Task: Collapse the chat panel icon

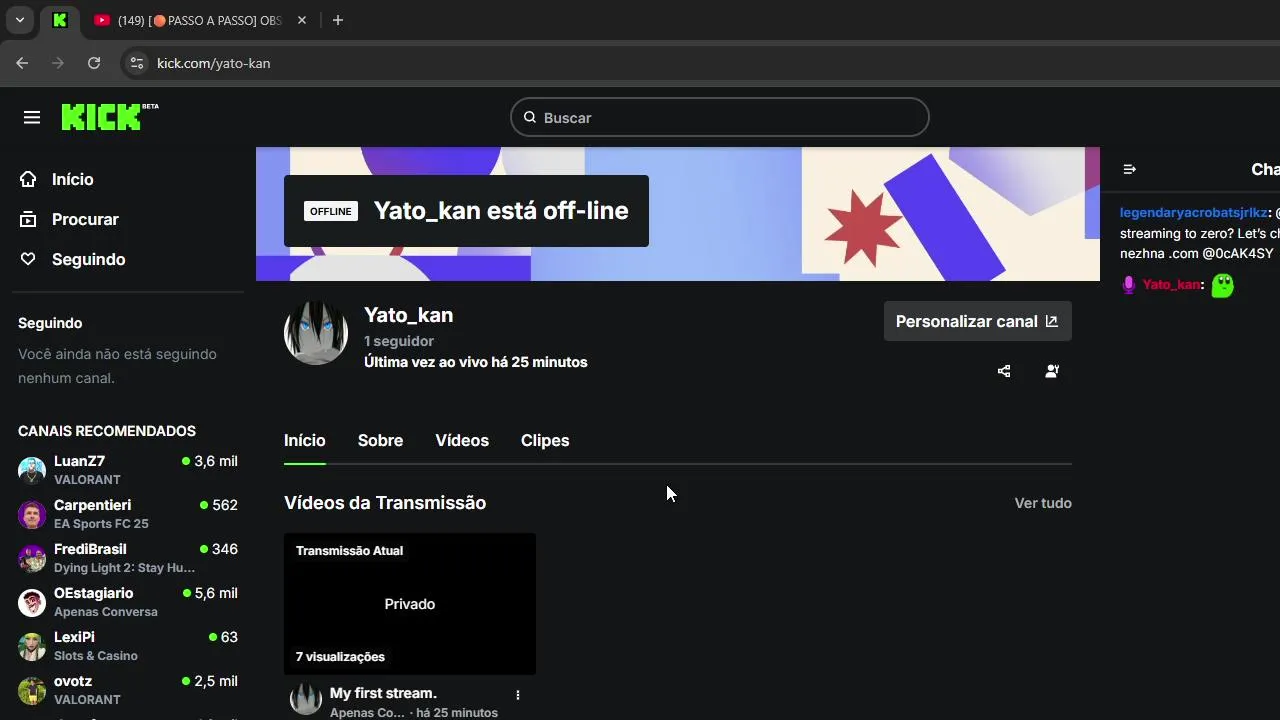Action: pyautogui.click(x=1130, y=170)
